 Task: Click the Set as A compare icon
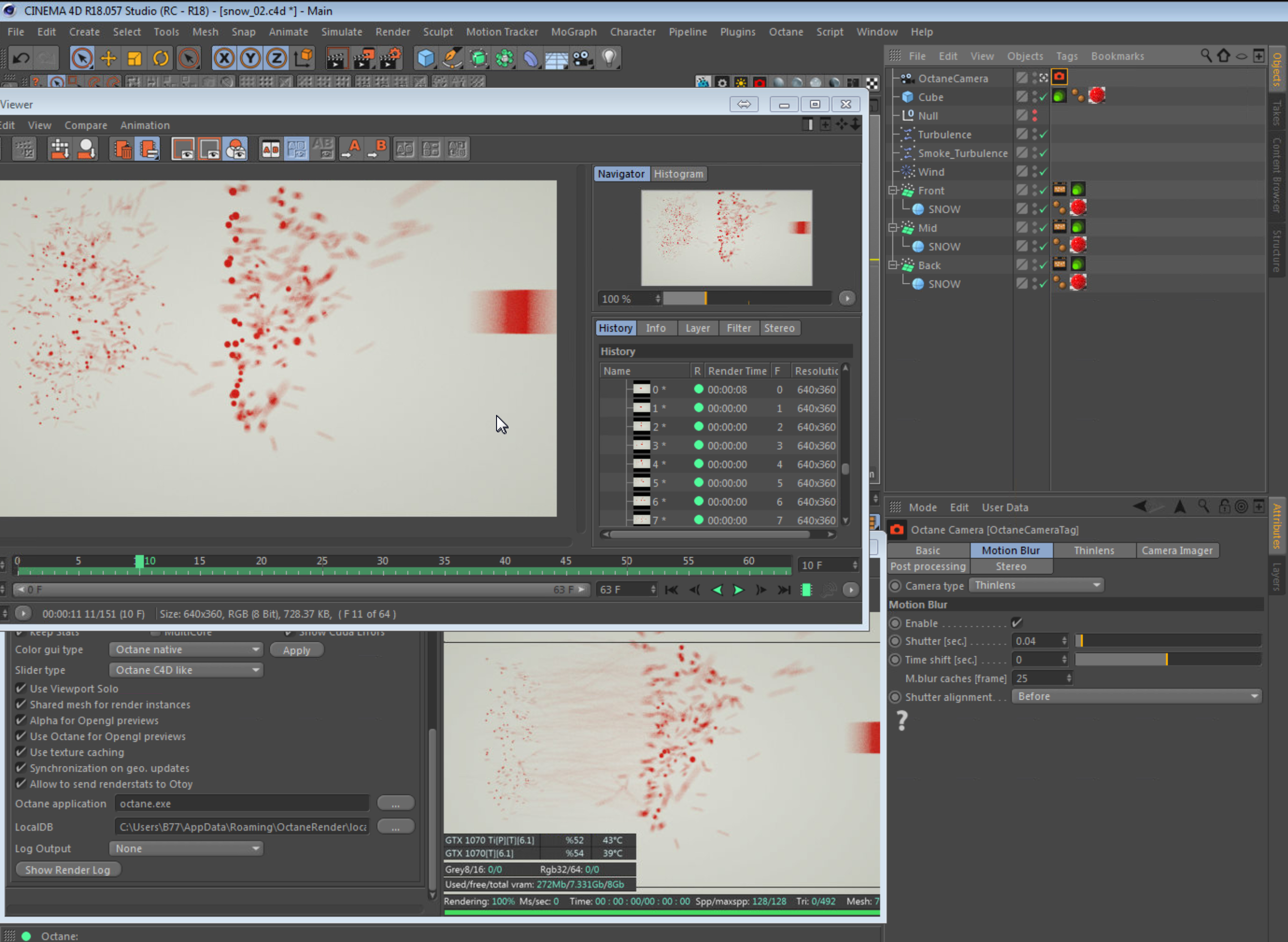(352, 149)
